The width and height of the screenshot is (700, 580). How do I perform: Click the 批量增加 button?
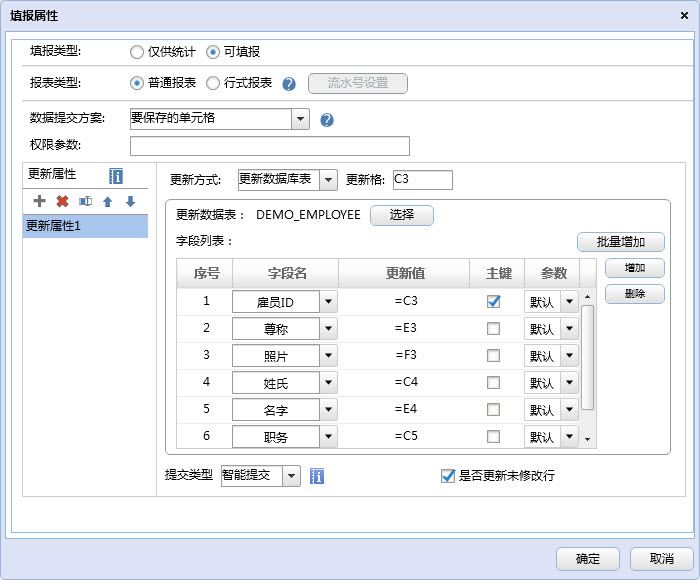point(621,242)
